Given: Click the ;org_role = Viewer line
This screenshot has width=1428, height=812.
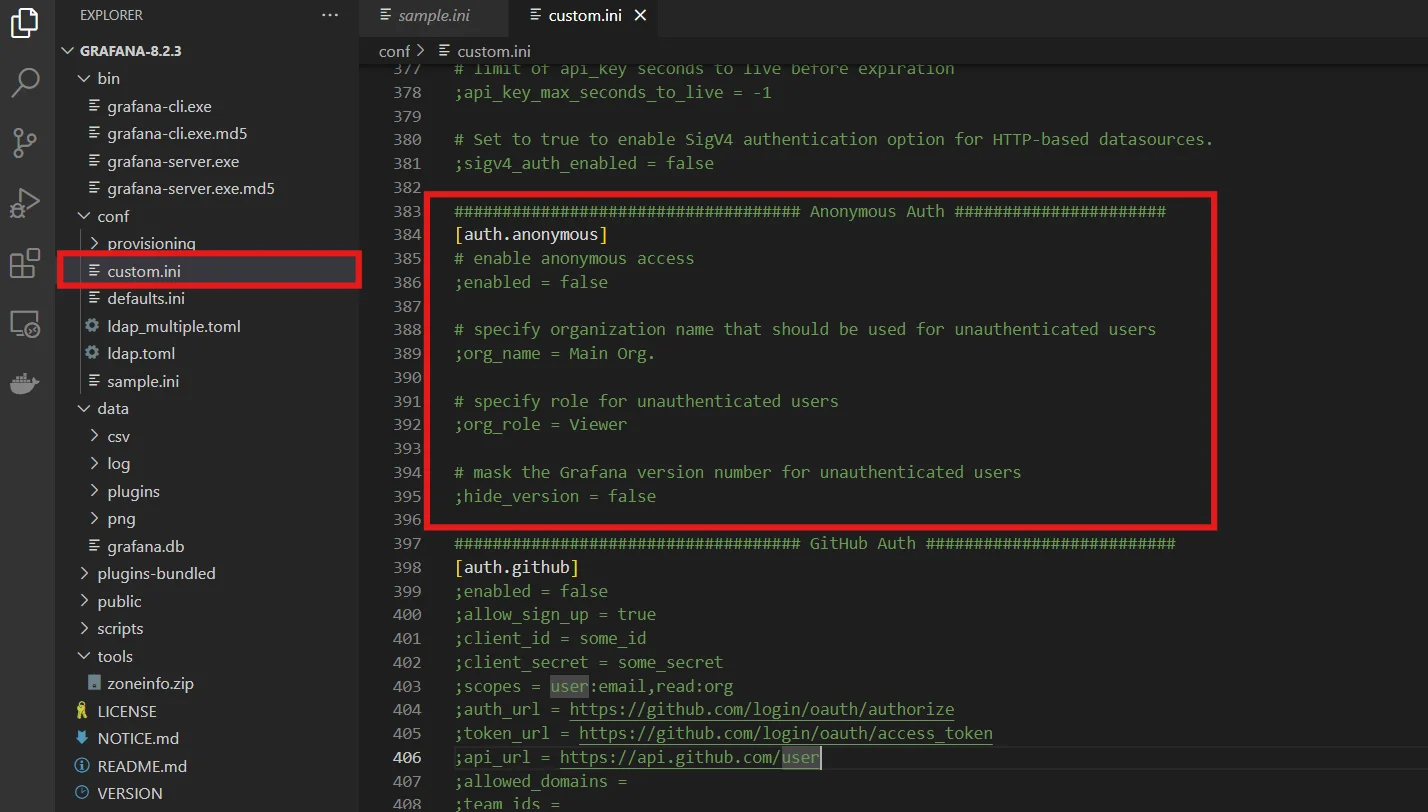Looking at the screenshot, I should click(541, 424).
